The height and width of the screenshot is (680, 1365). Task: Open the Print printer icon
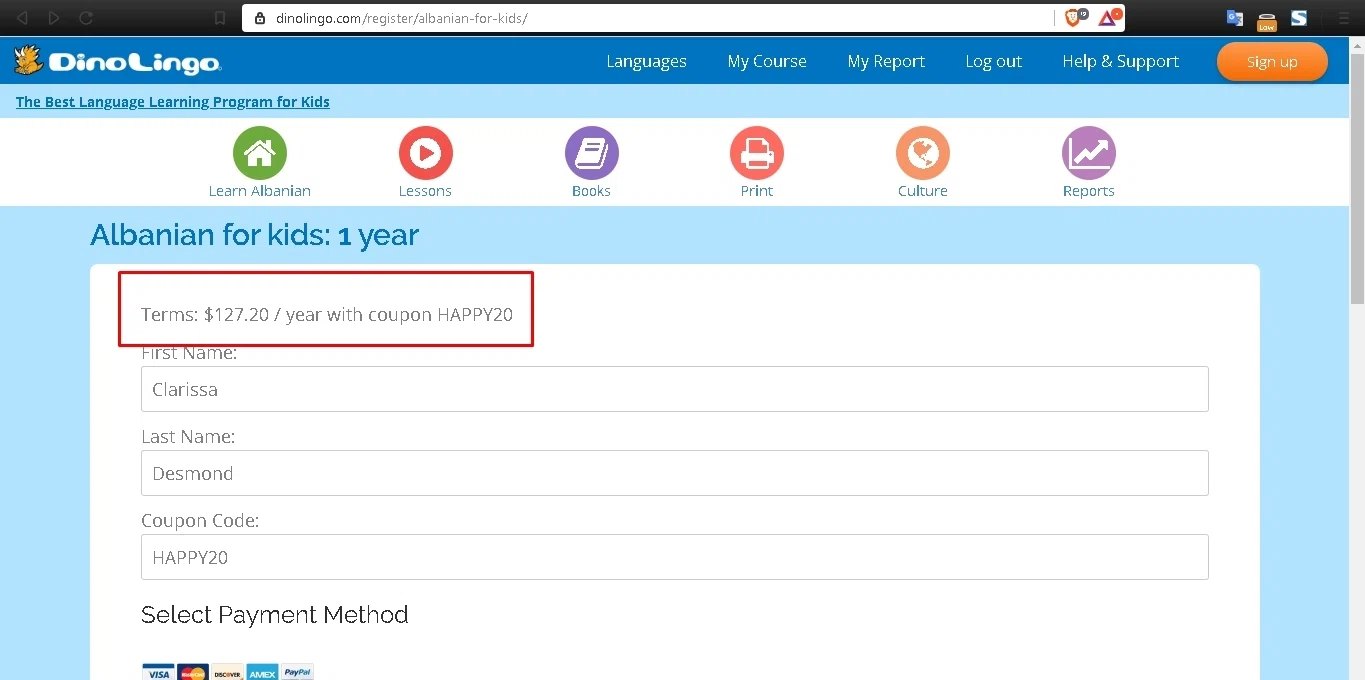pos(757,153)
